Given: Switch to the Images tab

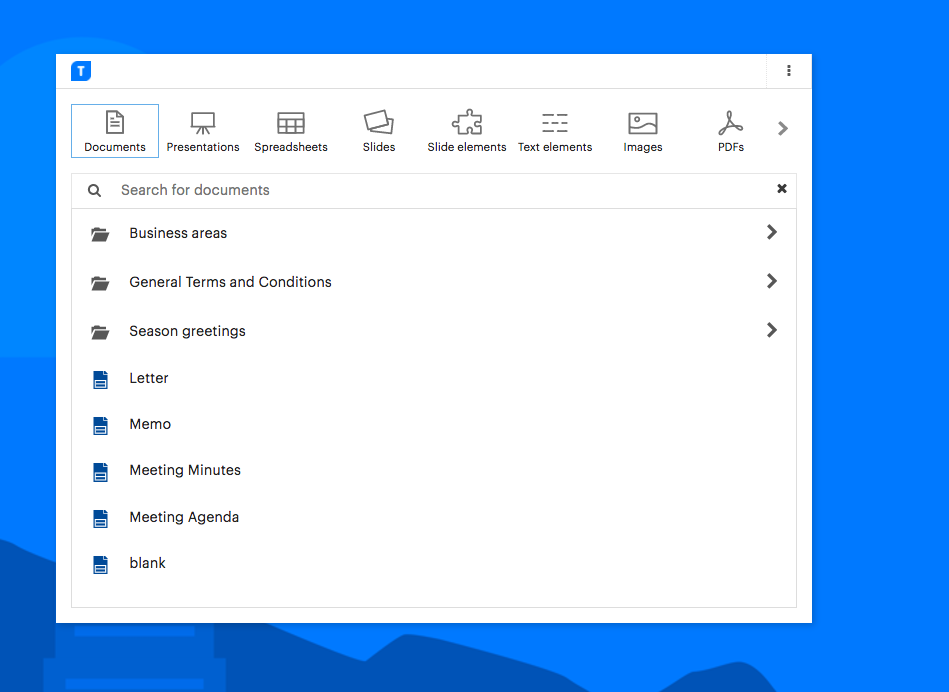Looking at the screenshot, I should click(643, 131).
